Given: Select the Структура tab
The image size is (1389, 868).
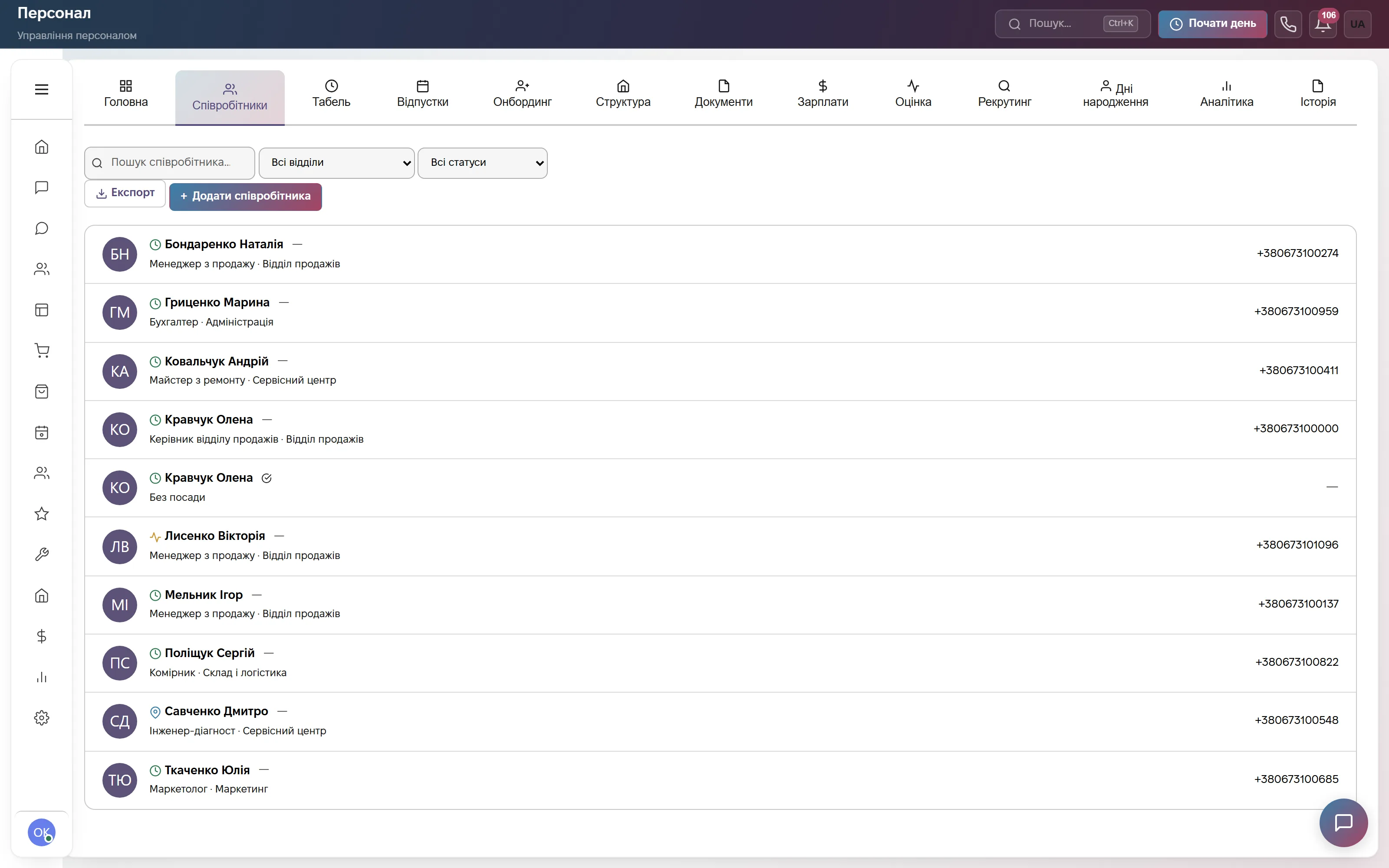Looking at the screenshot, I should [x=623, y=94].
